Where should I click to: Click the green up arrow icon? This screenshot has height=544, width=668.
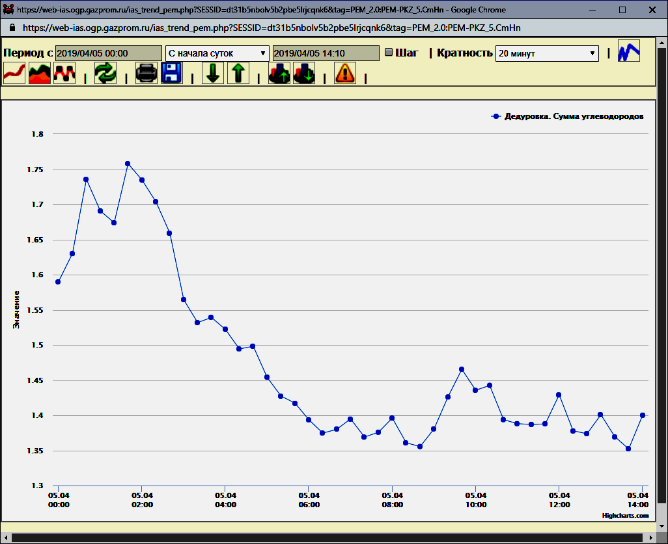click(x=238, y=73)
